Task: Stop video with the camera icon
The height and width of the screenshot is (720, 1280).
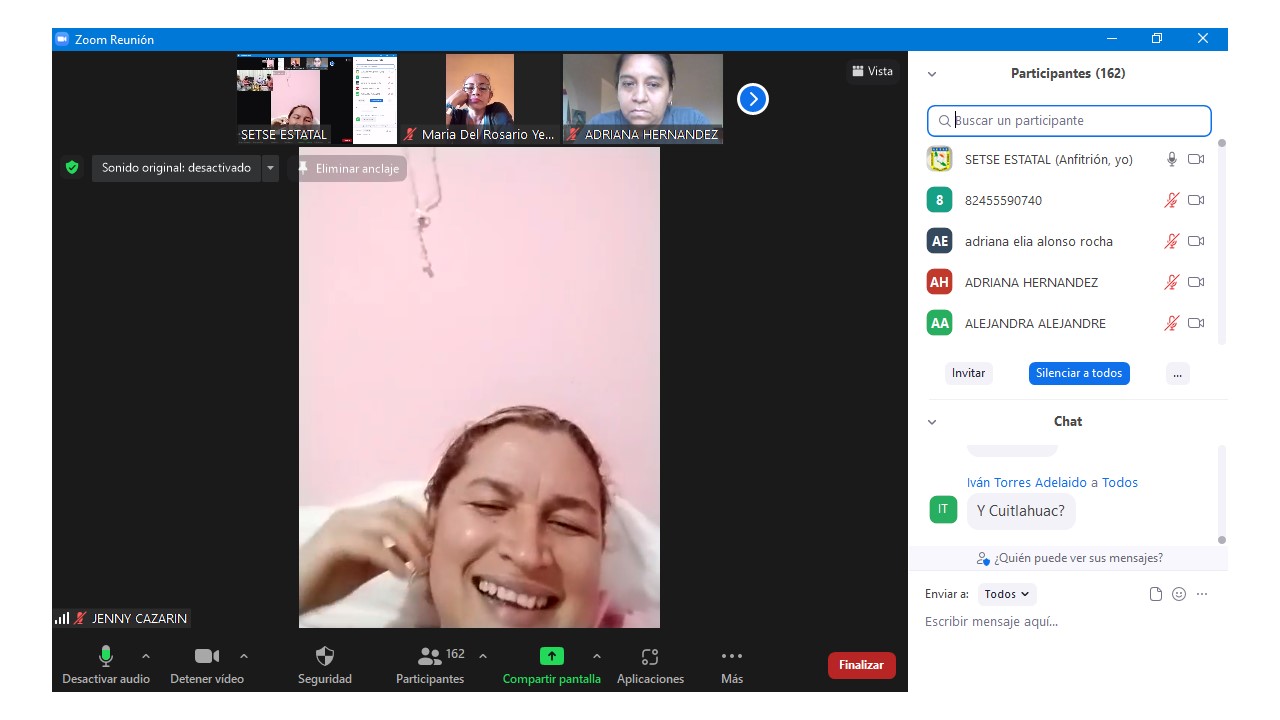Action: pyautogui.click(x=207, y=656)
